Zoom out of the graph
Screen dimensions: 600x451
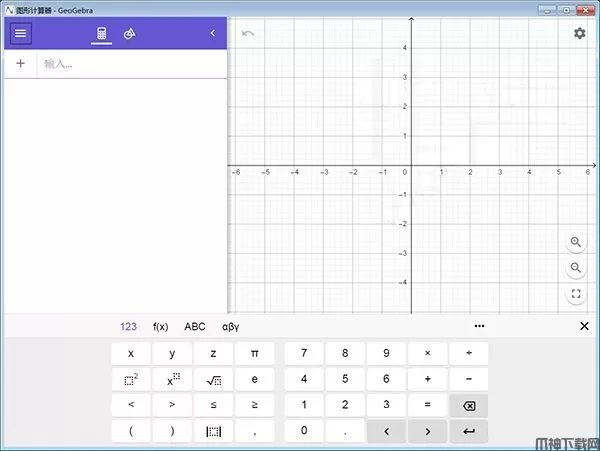[x=576, y=268]
